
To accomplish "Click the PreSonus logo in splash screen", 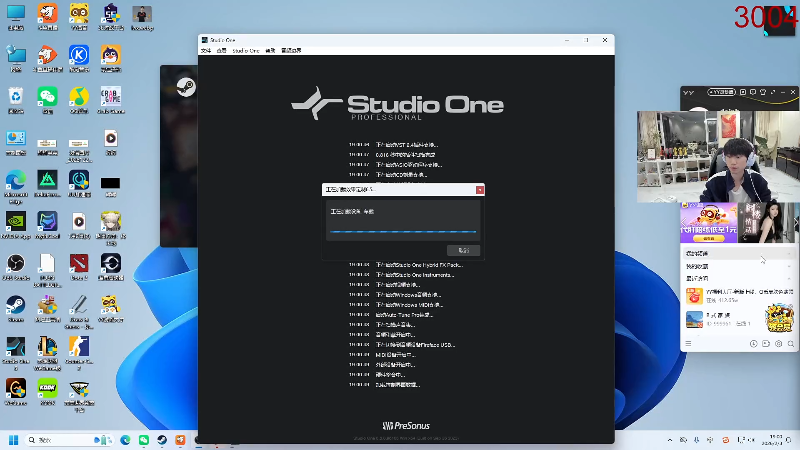I will pos(406,426).
